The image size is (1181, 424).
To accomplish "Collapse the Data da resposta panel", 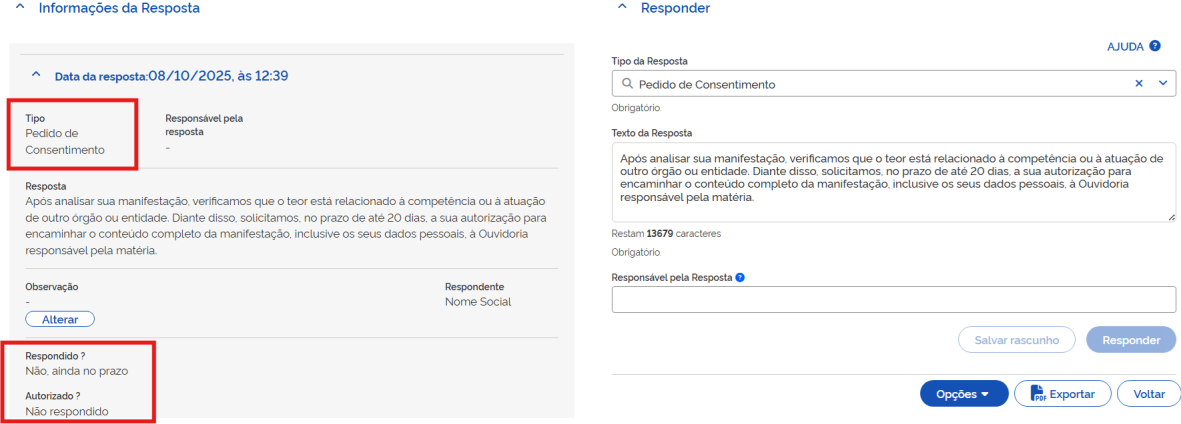I will 36,75.
